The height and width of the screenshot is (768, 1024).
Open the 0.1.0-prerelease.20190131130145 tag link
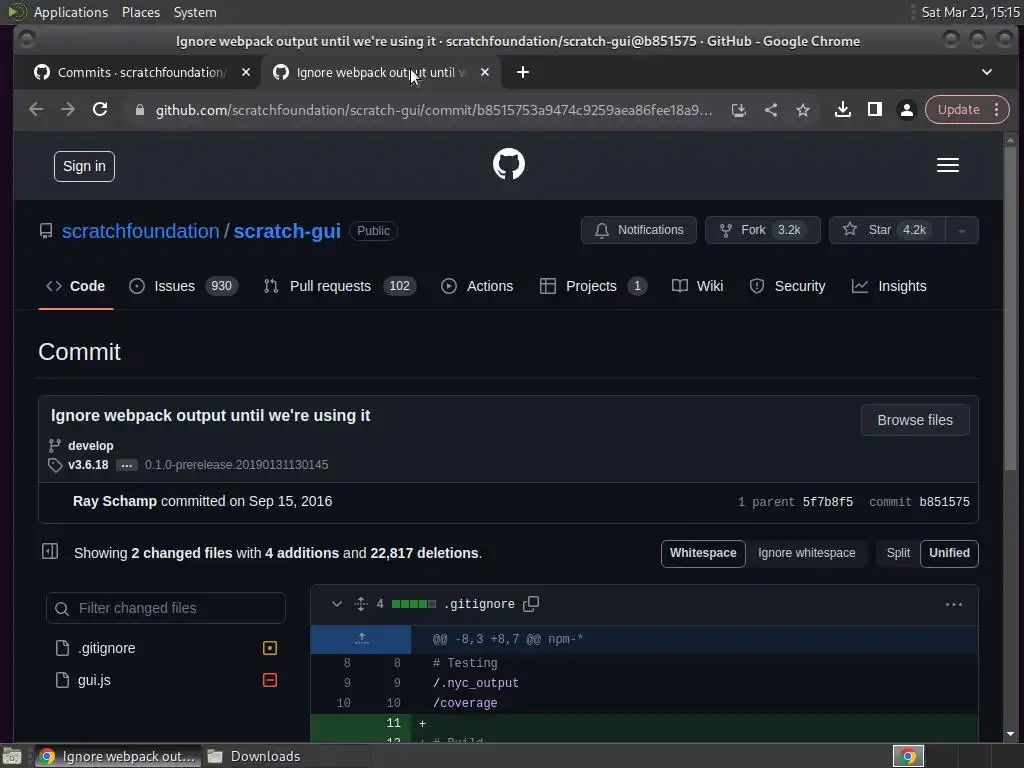tap(236, 465)
